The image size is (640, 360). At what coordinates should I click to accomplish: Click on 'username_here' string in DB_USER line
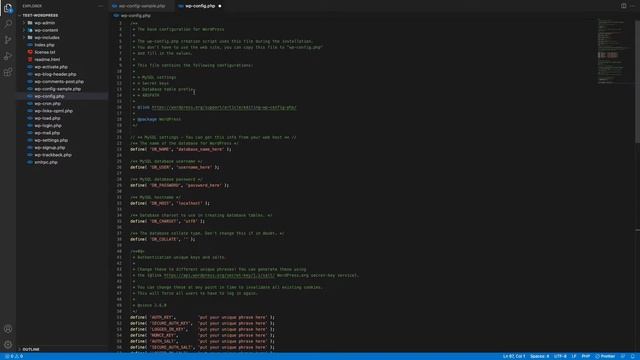point(194,167)
